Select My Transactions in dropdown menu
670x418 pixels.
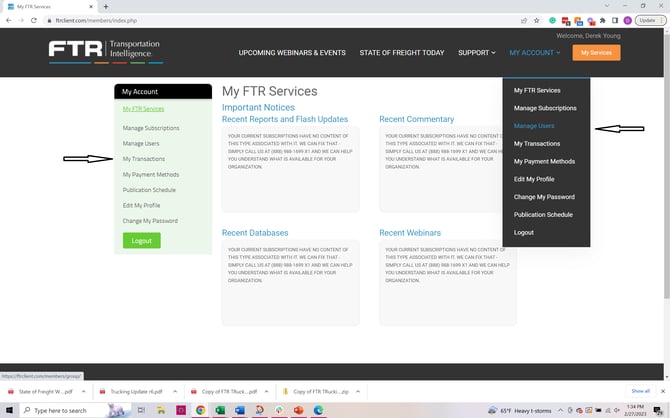537,144
